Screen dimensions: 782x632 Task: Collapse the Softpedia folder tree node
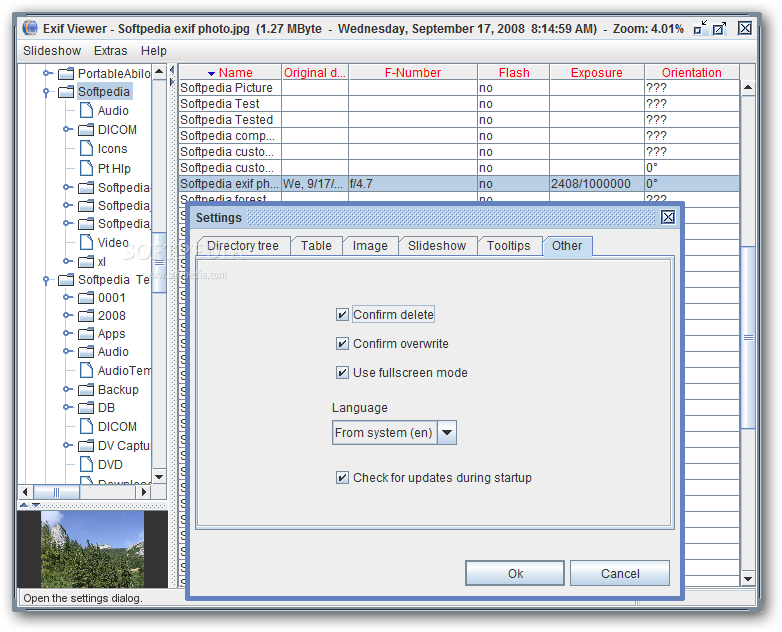coord(46,92)
